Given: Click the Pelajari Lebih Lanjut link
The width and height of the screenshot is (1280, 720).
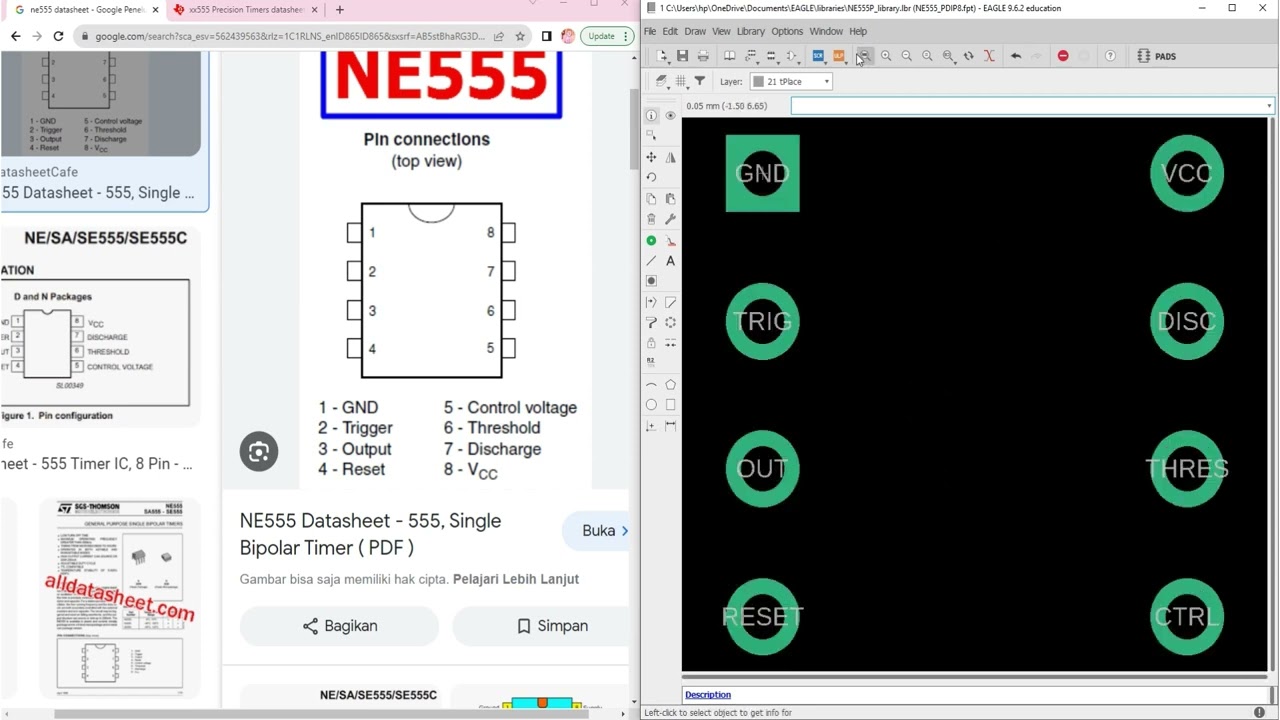Looking at the screenshot, I should tap(516, 579).
